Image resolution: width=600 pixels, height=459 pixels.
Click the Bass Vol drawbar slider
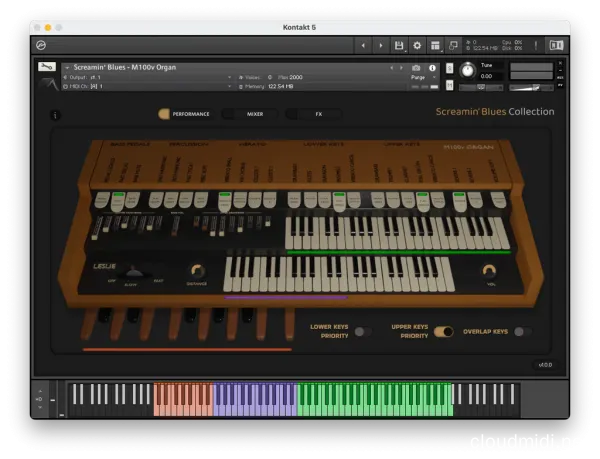coord(176,226)
